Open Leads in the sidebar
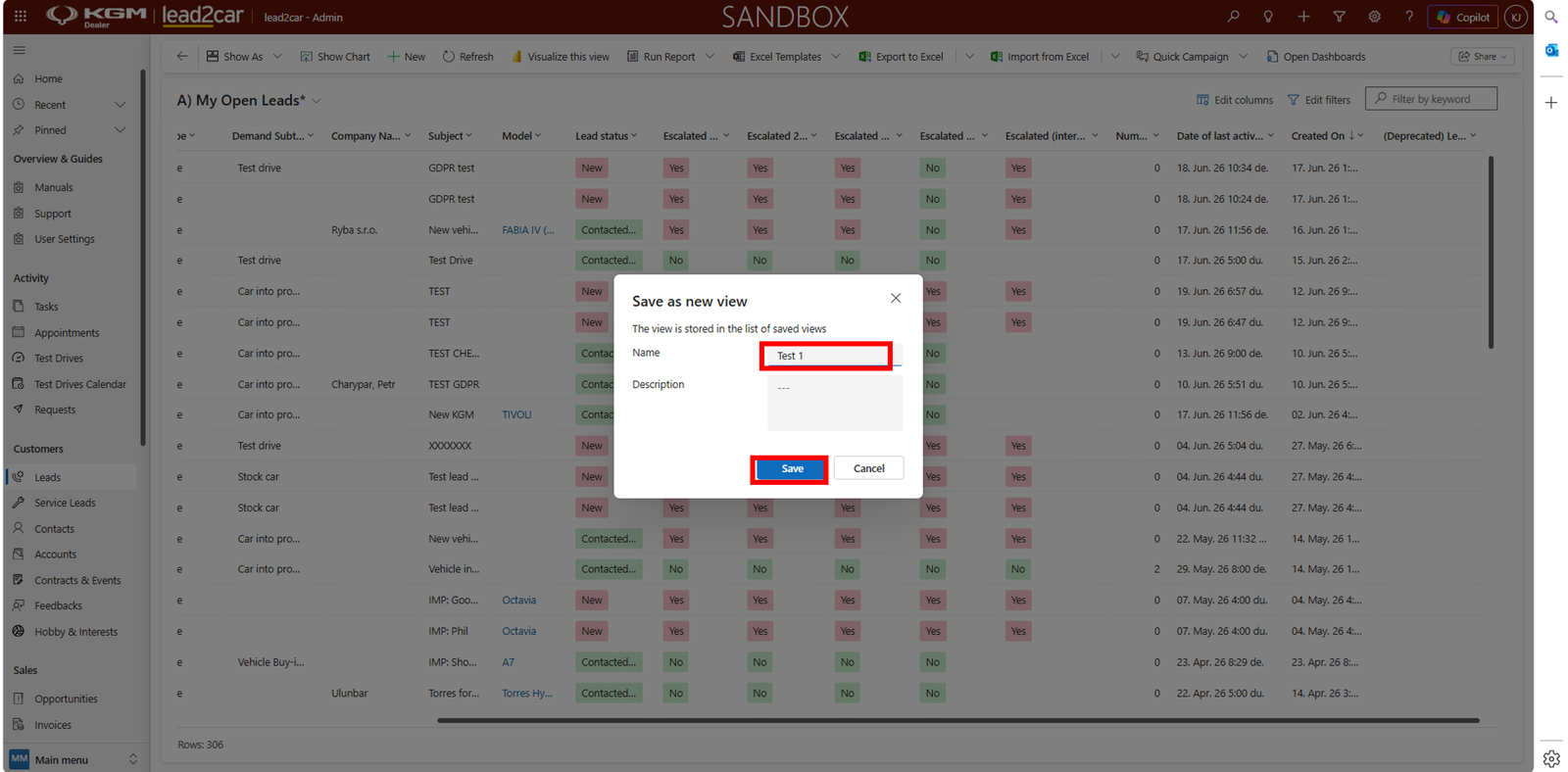Viewport: 1568px width, 772px height. pyautogui.click(x=73, y=477)
